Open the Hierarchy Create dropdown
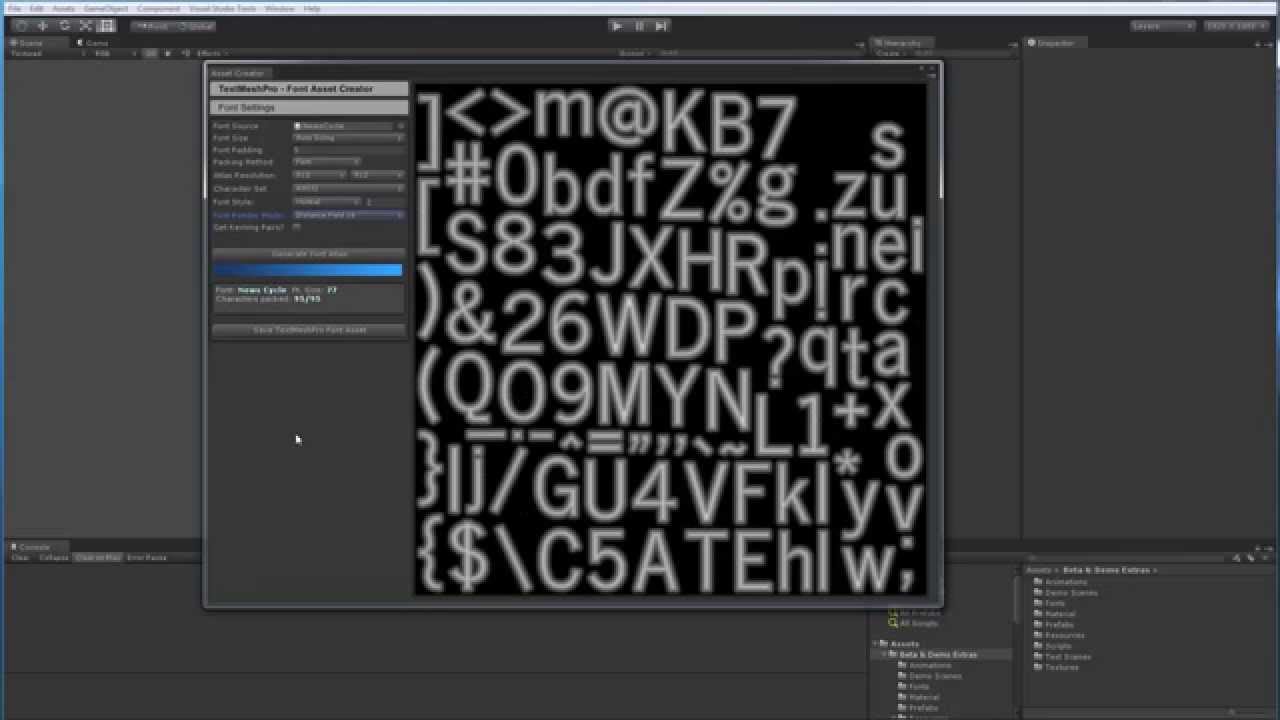Image resolution: width=1280 pixels, height=720 pixels. [889, 53]
